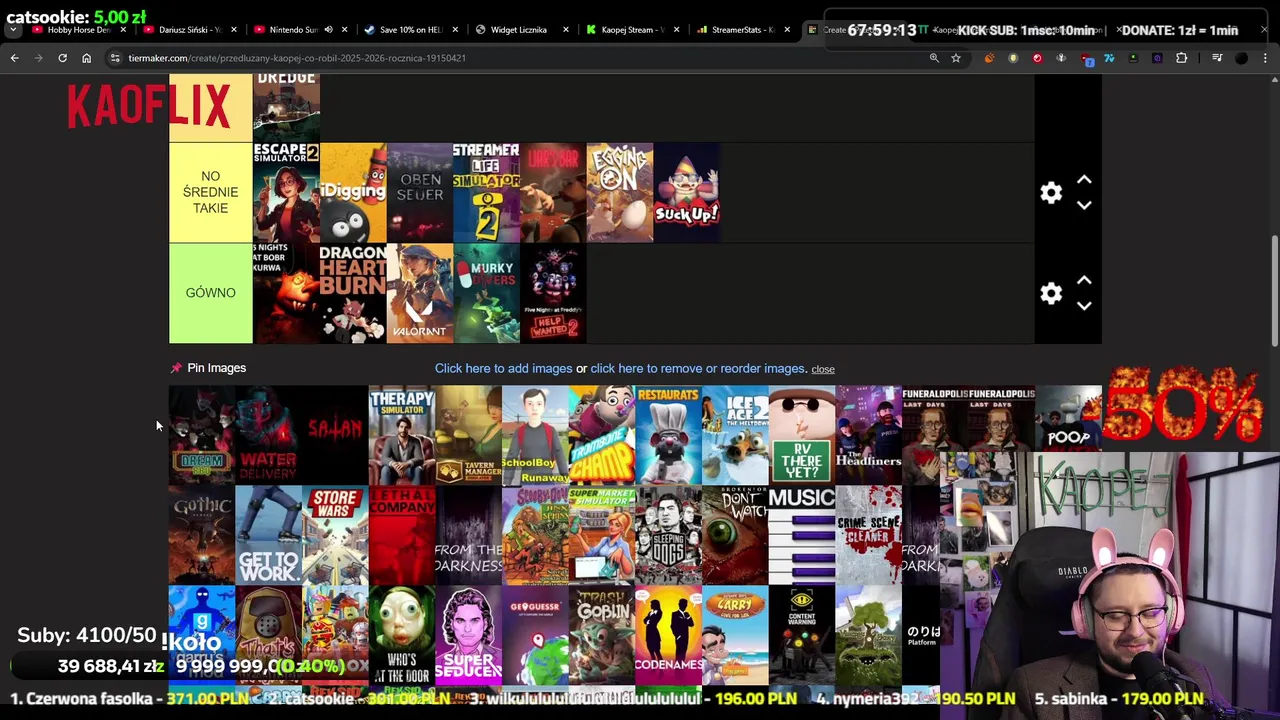Click the GÓWNO tier label
1280x720 pixels.
210,293
